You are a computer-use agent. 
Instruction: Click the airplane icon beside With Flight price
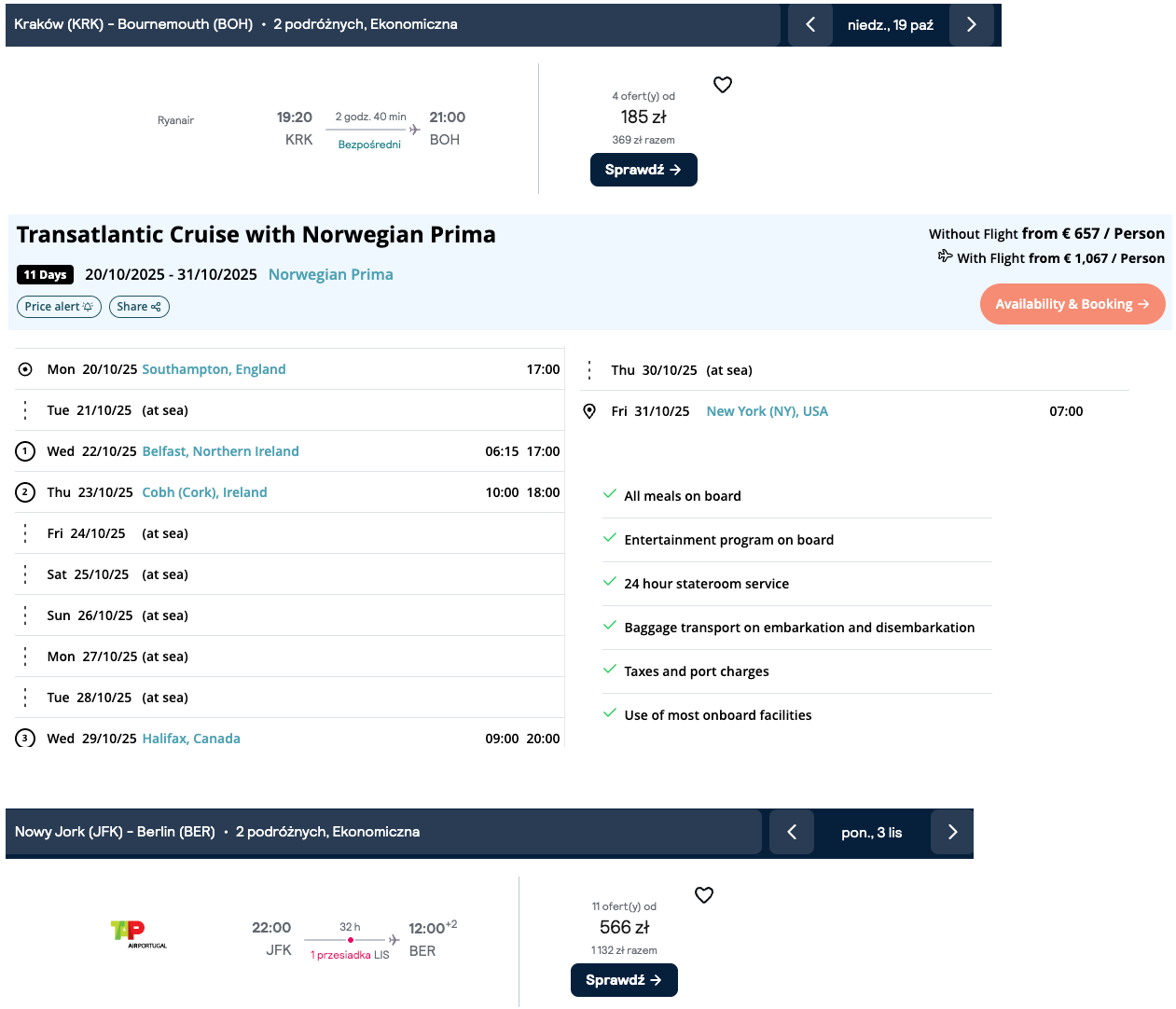[946, 256]
